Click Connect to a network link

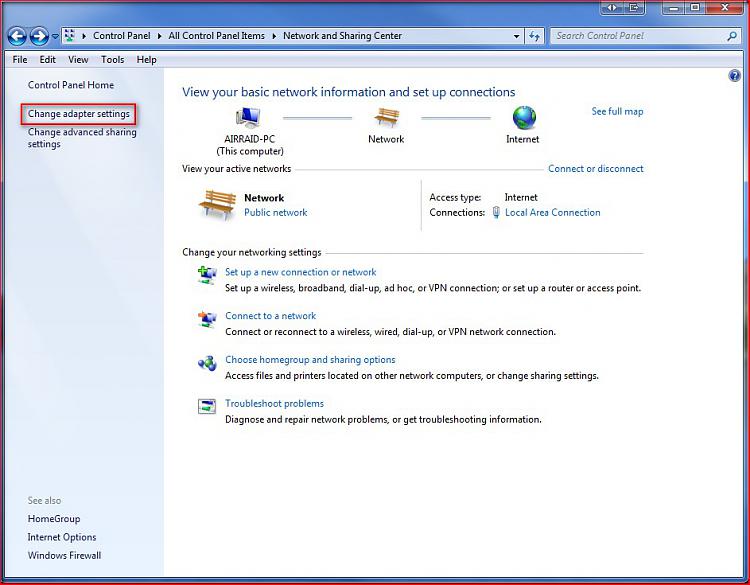pos(270,316)
